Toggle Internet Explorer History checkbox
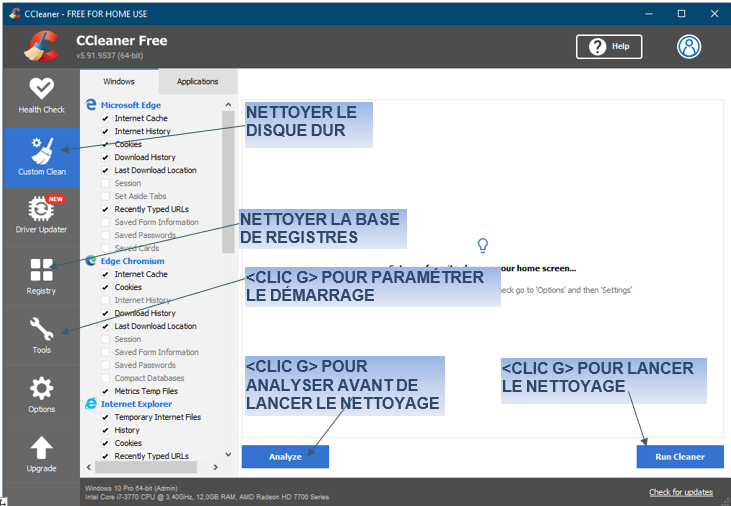 [x=105, y=430]
